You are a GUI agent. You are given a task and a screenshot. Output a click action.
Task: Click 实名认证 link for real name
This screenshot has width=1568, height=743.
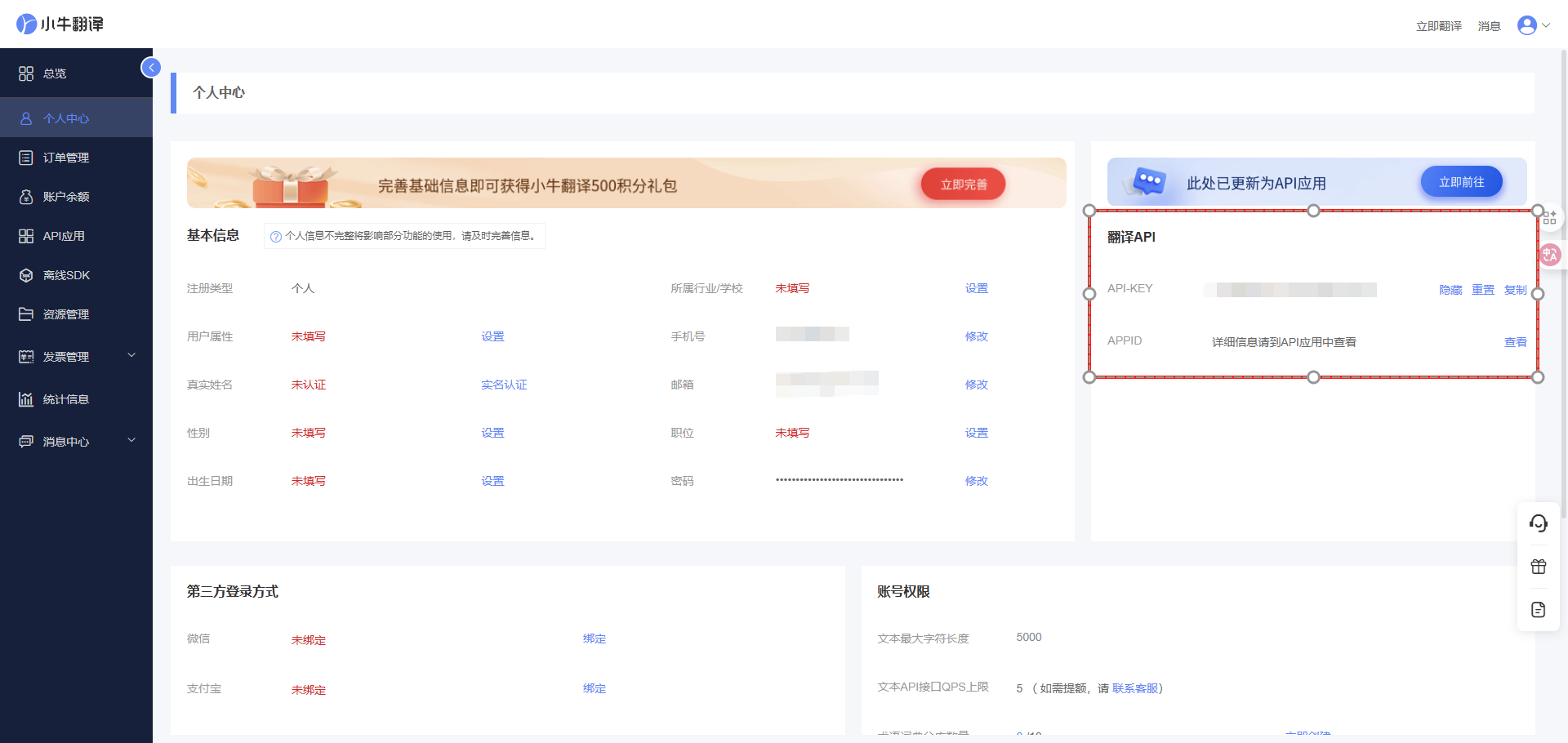(x=504, y=385)
